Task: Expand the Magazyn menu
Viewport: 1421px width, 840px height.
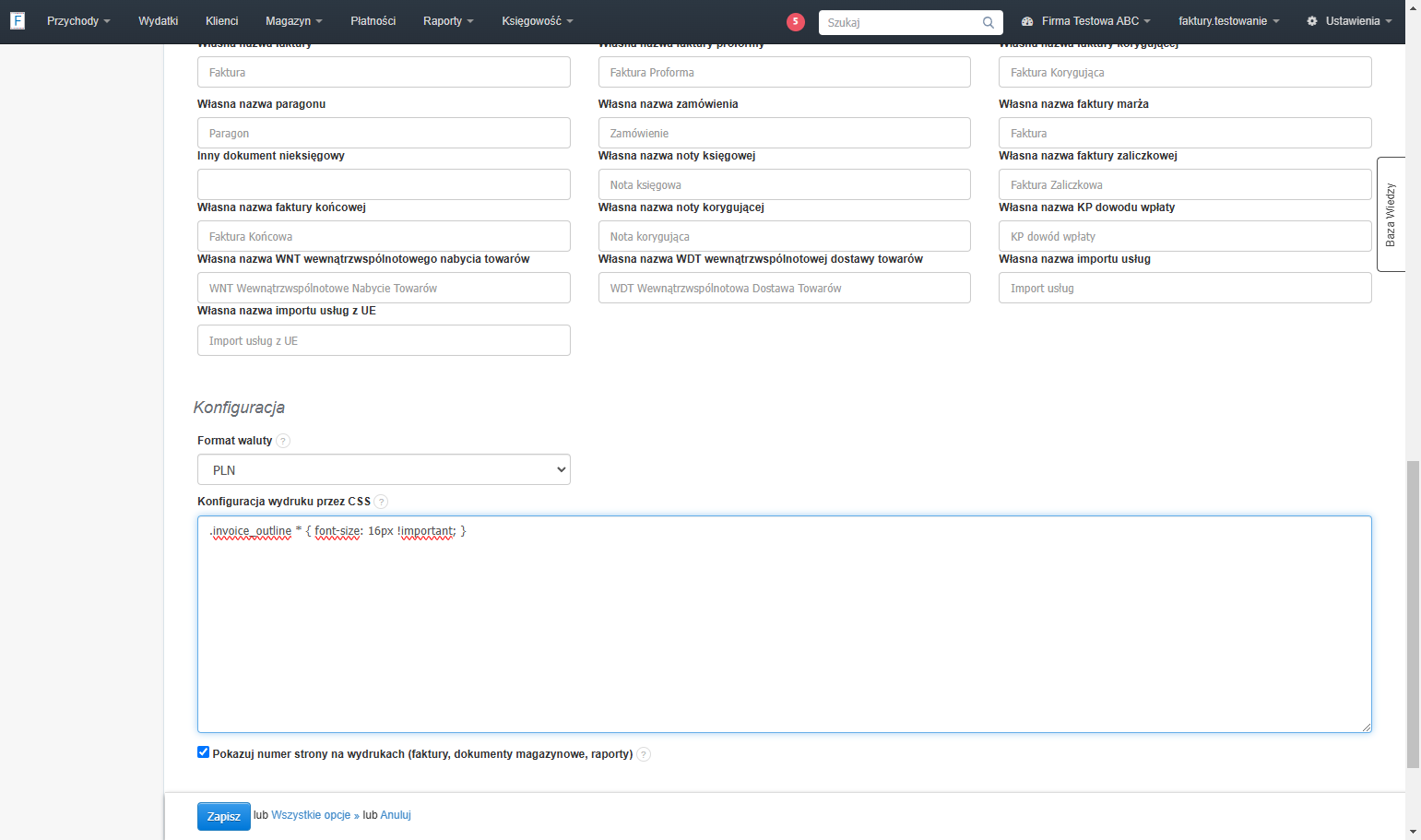Action: pos(294,21)
